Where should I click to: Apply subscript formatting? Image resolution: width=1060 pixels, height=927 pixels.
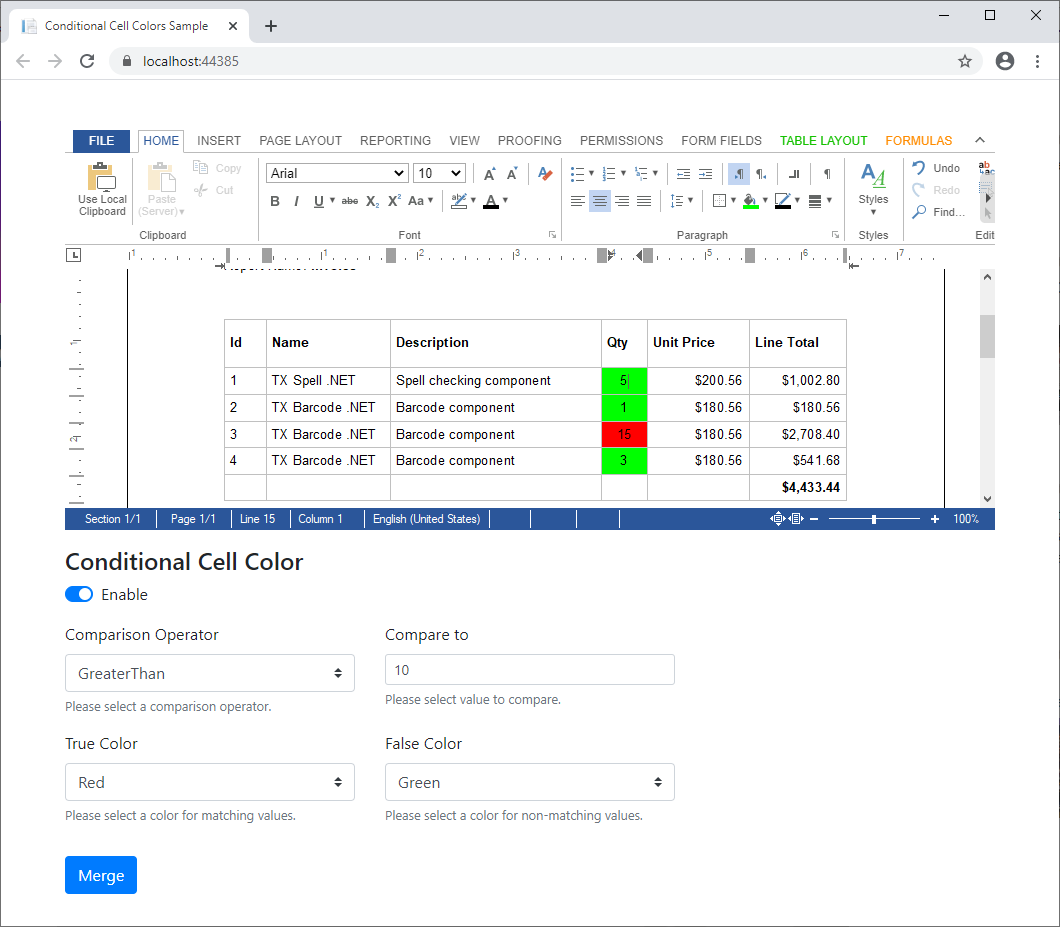pos(372,201)
